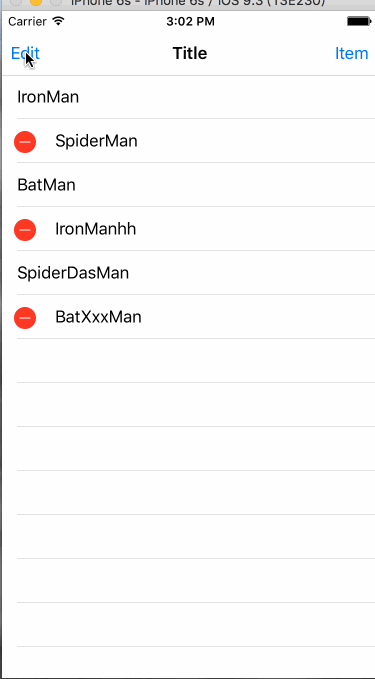
Task: Click the gray zoom button in simulator title bar
Action: (56, 2)
